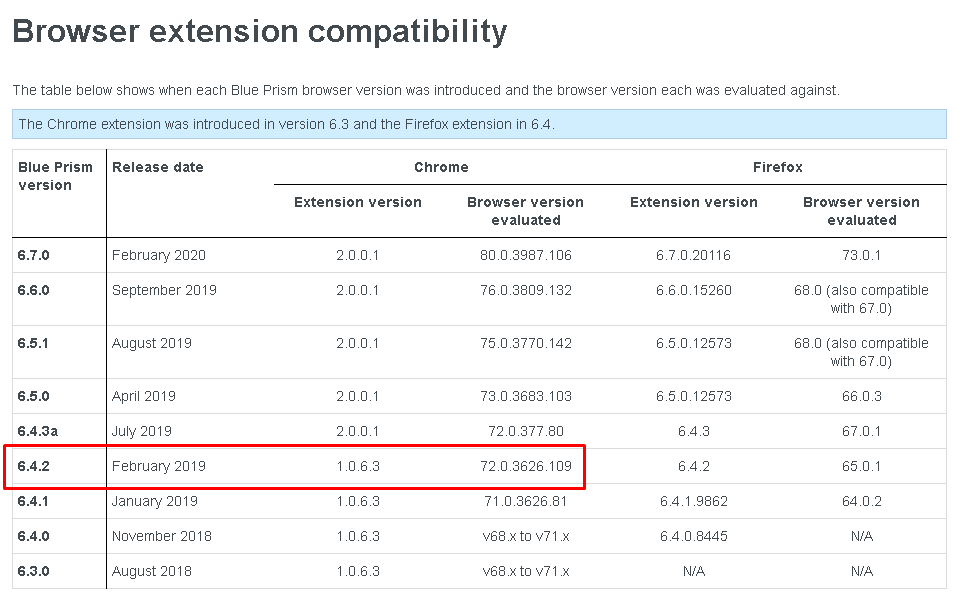The image size is (964, 597).
Task: Select Firefox extension version '6.7.0.20116'
Action: pos(693,255)
